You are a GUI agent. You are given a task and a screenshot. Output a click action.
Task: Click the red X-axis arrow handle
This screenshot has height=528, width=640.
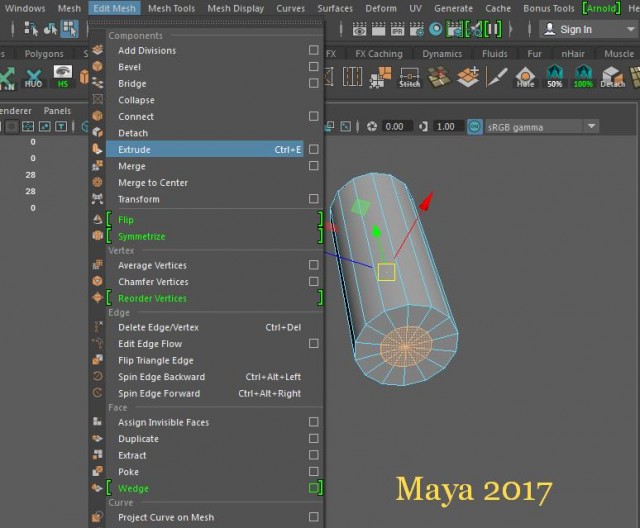click(426, 201)
